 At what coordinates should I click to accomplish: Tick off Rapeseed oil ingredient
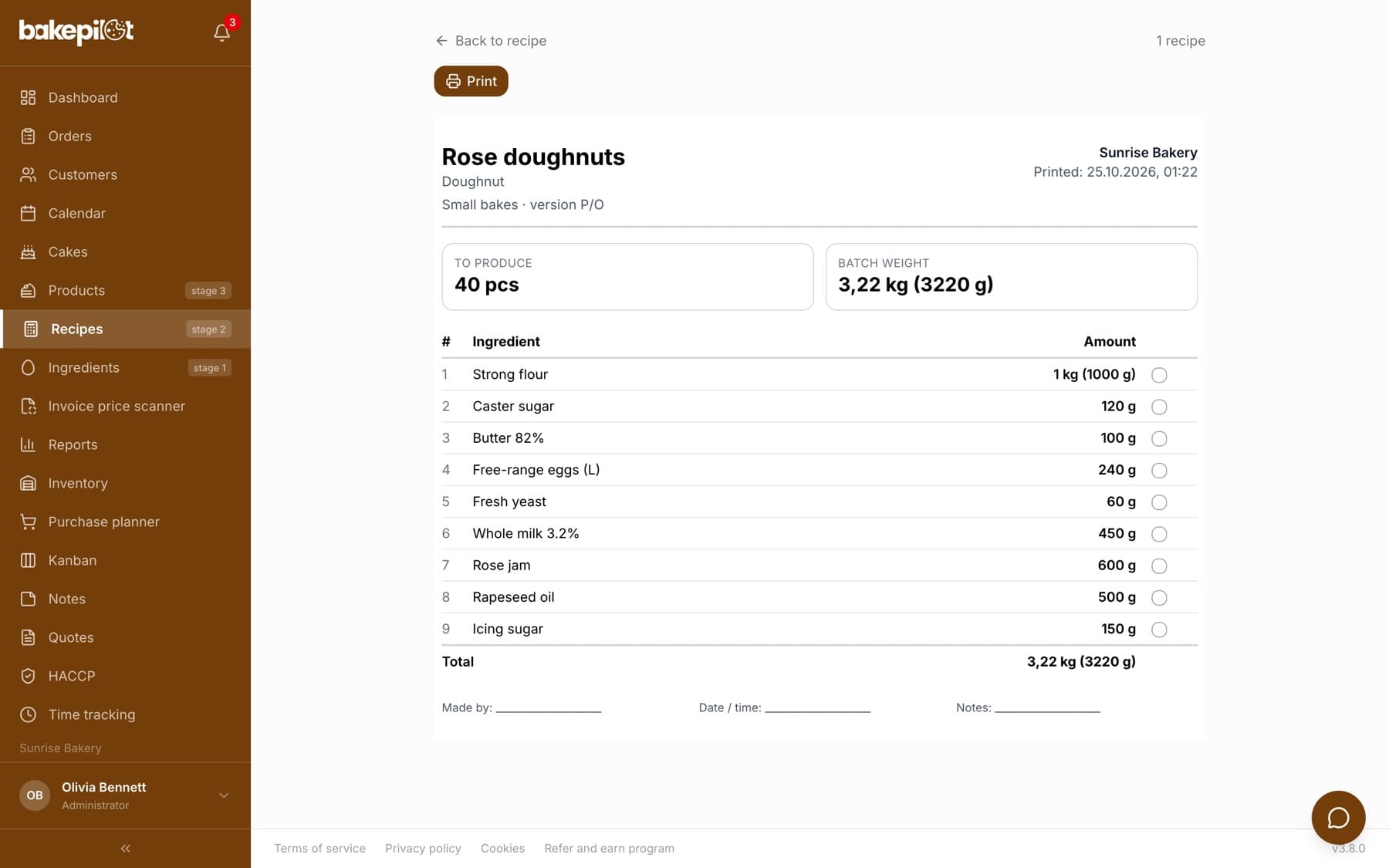coord(1159,598)
